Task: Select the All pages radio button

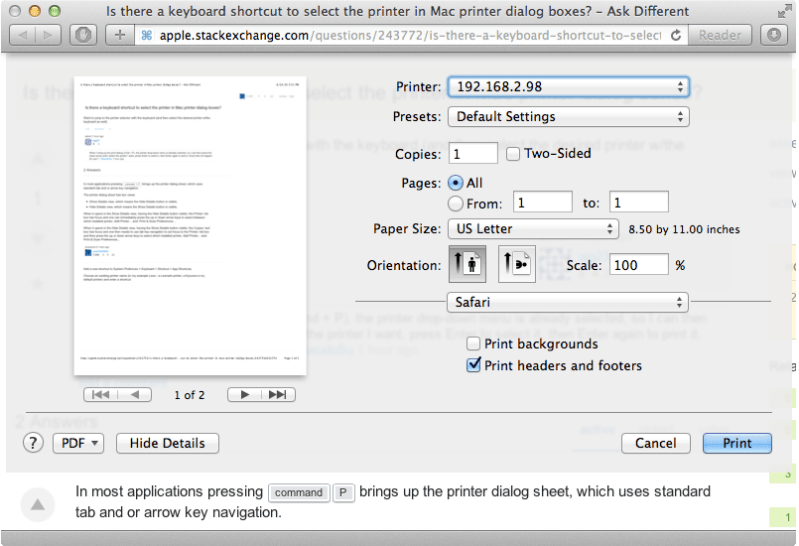Action: [x=456, y=183]
